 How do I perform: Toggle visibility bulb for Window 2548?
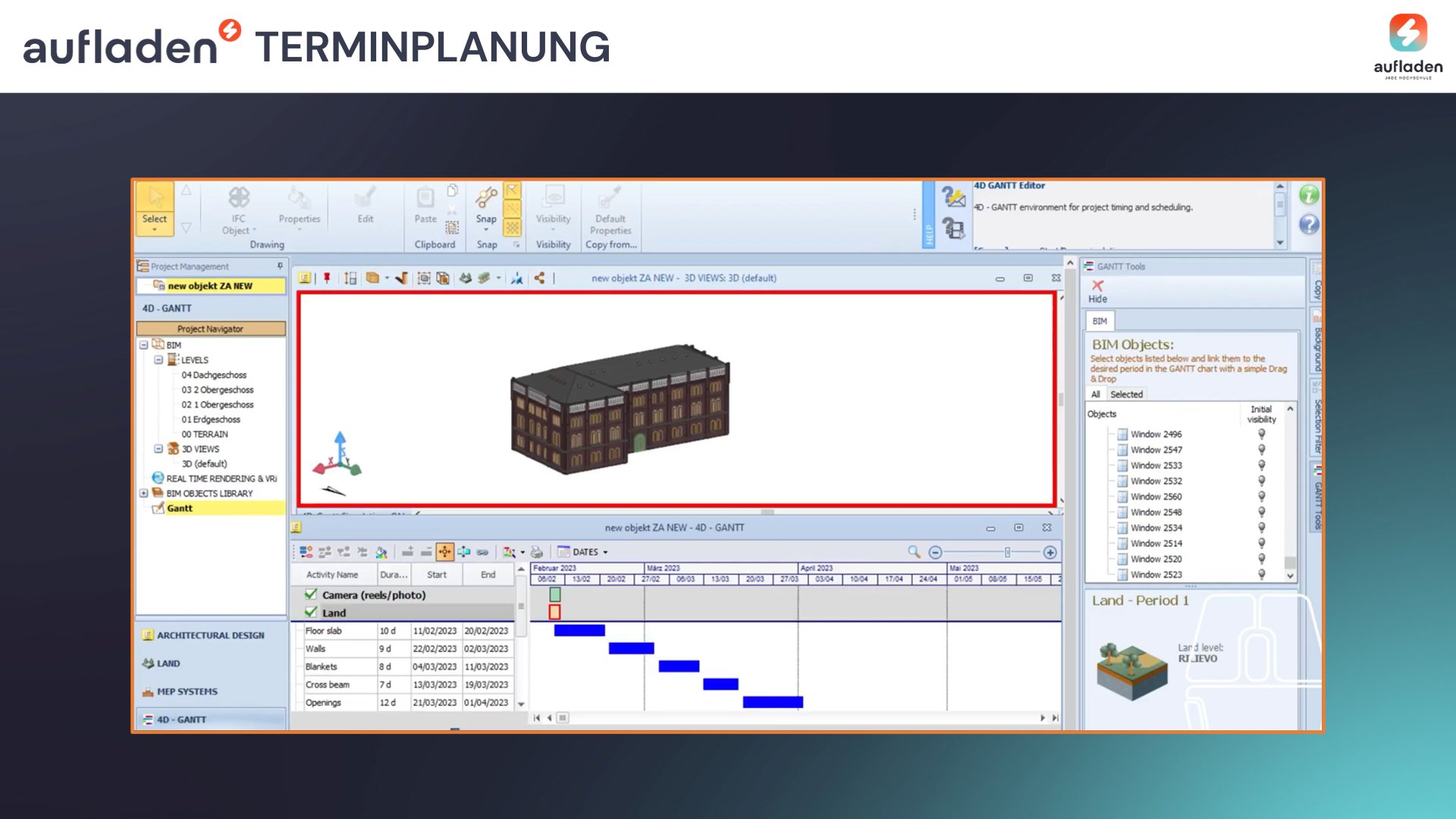pos(1262,512)
